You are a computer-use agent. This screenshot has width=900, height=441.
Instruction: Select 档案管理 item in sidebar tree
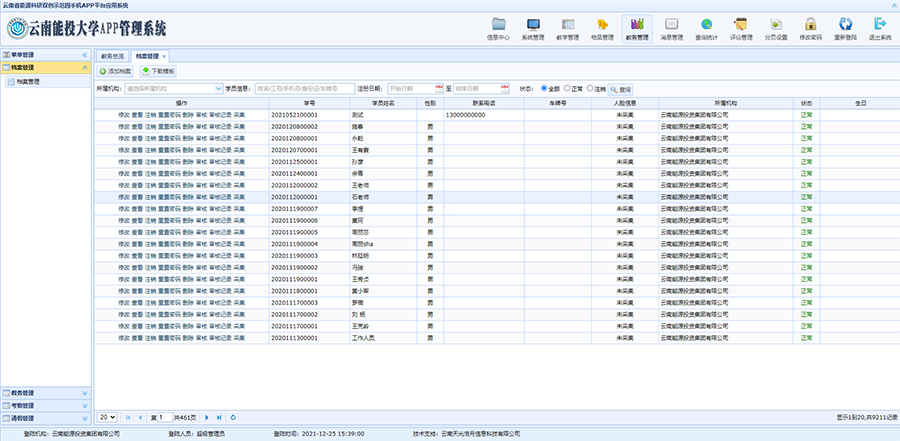(29, 81)
